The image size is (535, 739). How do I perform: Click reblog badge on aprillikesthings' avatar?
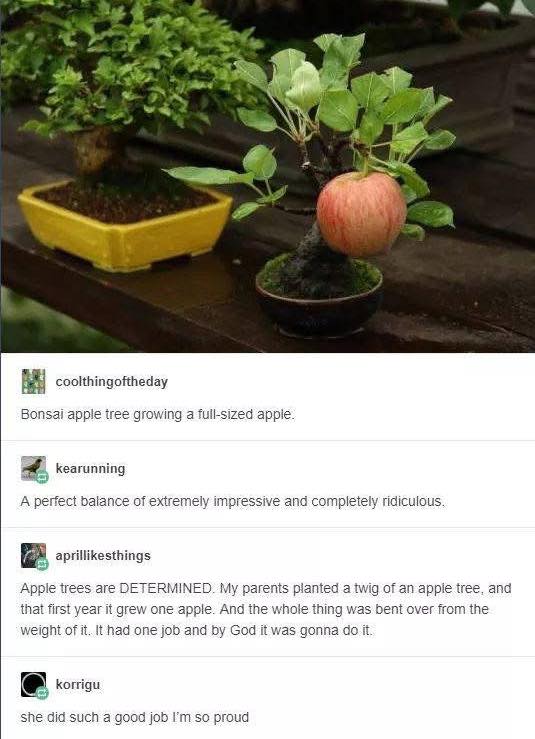[42, 564]
